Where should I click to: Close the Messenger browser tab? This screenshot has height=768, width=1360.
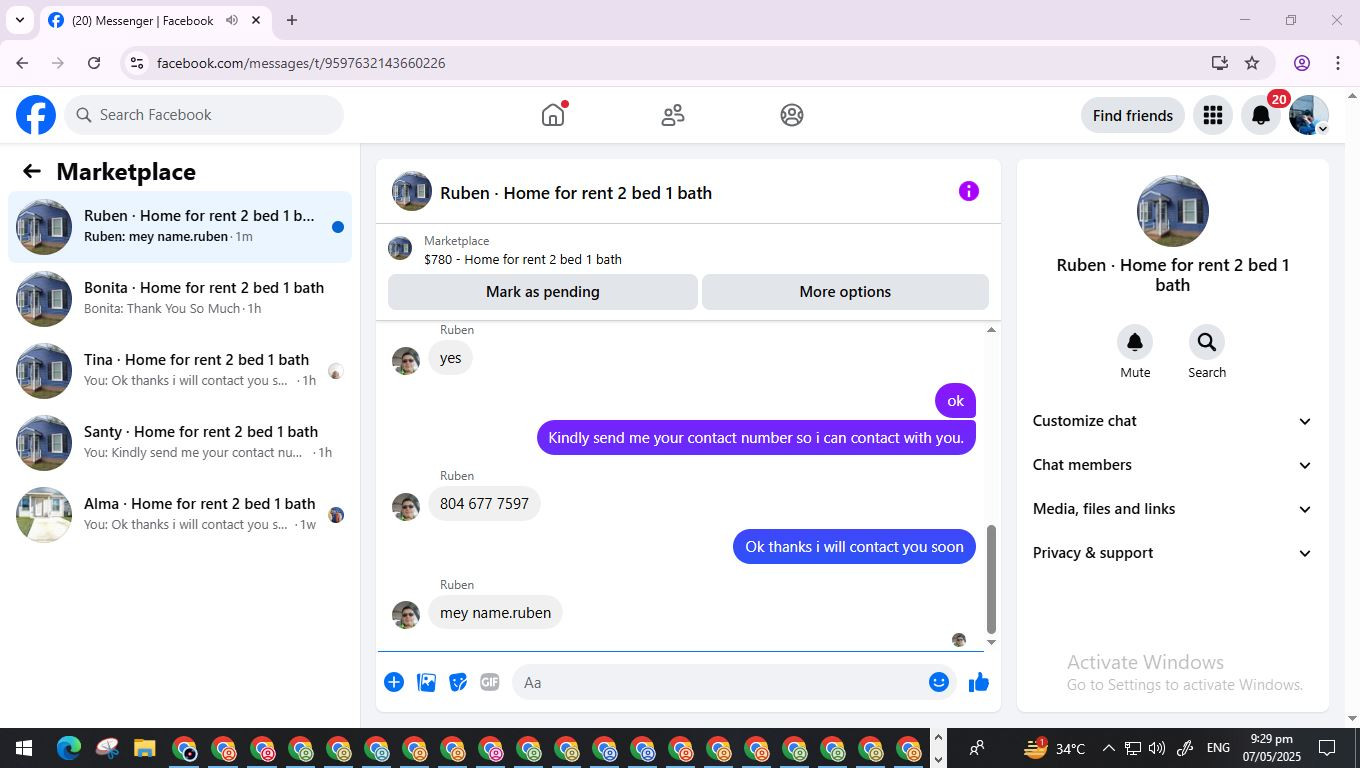pos(256,20)
